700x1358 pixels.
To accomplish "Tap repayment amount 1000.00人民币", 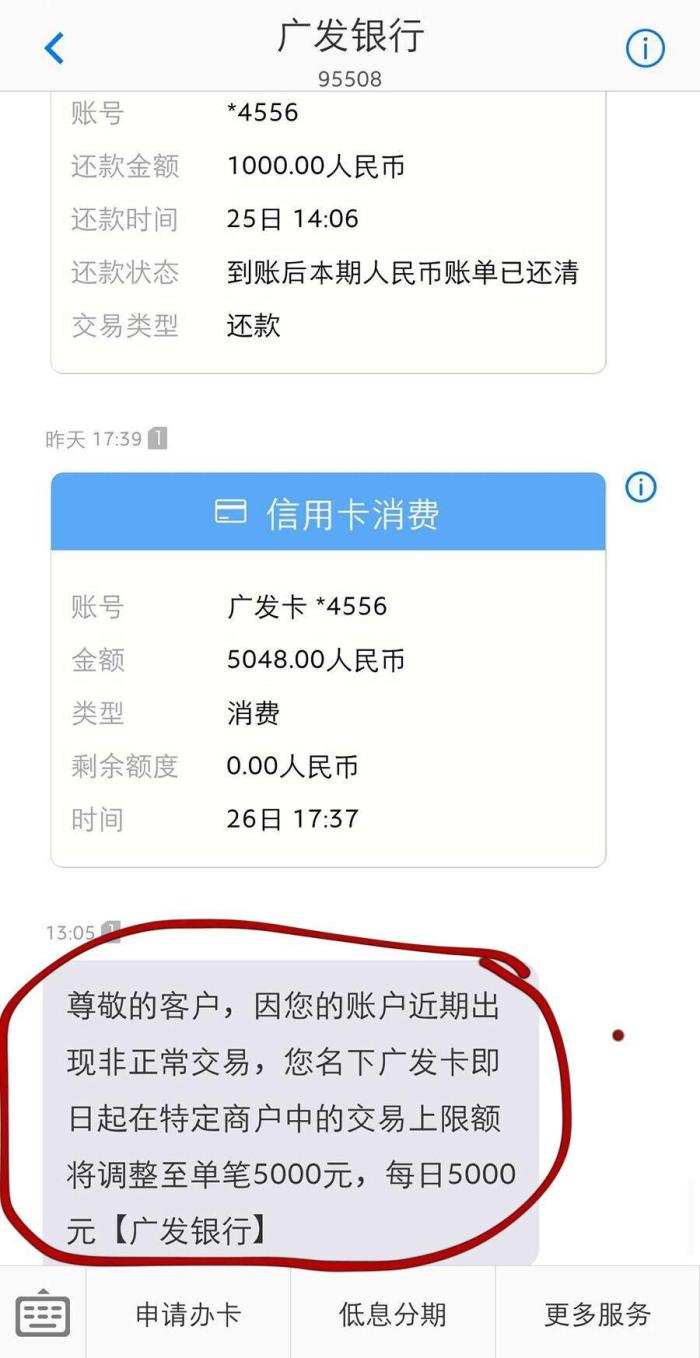I will (x=316, y=166).
